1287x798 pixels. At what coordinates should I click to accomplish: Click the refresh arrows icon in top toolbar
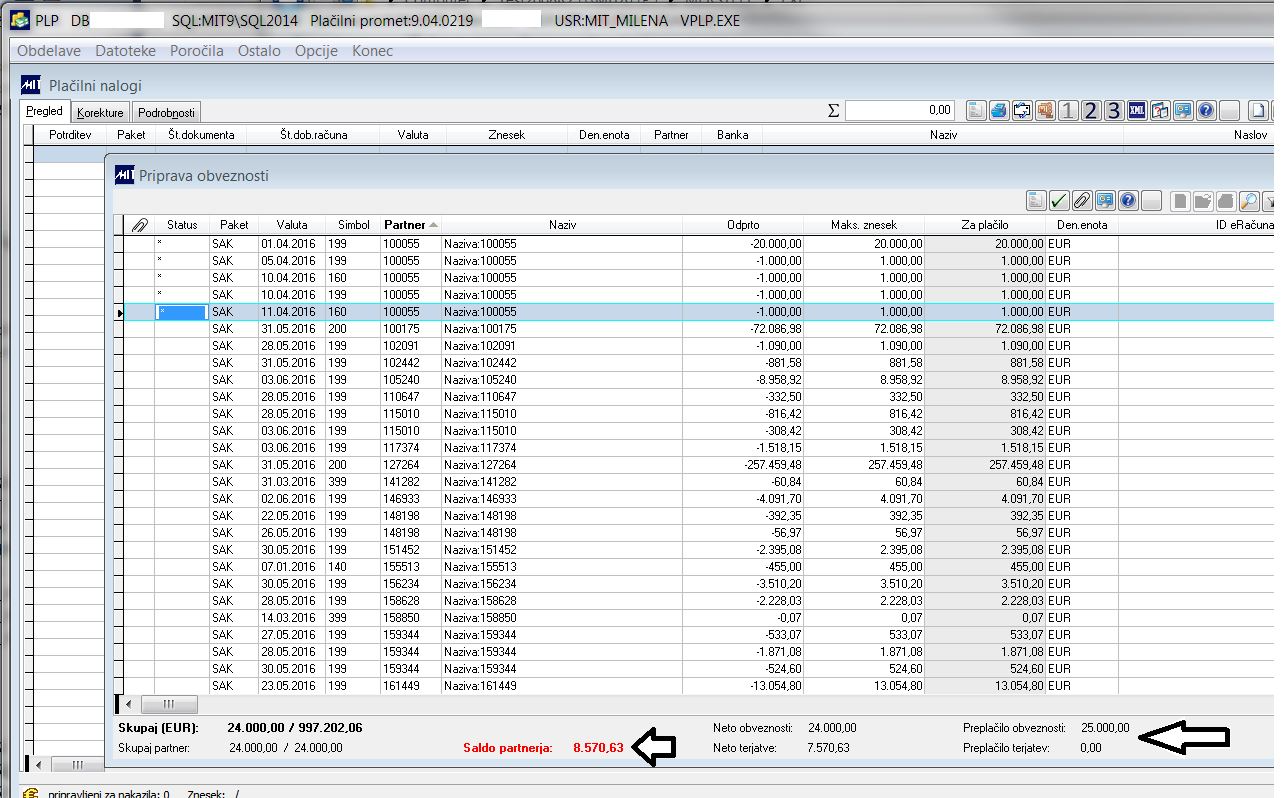[x=1022, y=111]
